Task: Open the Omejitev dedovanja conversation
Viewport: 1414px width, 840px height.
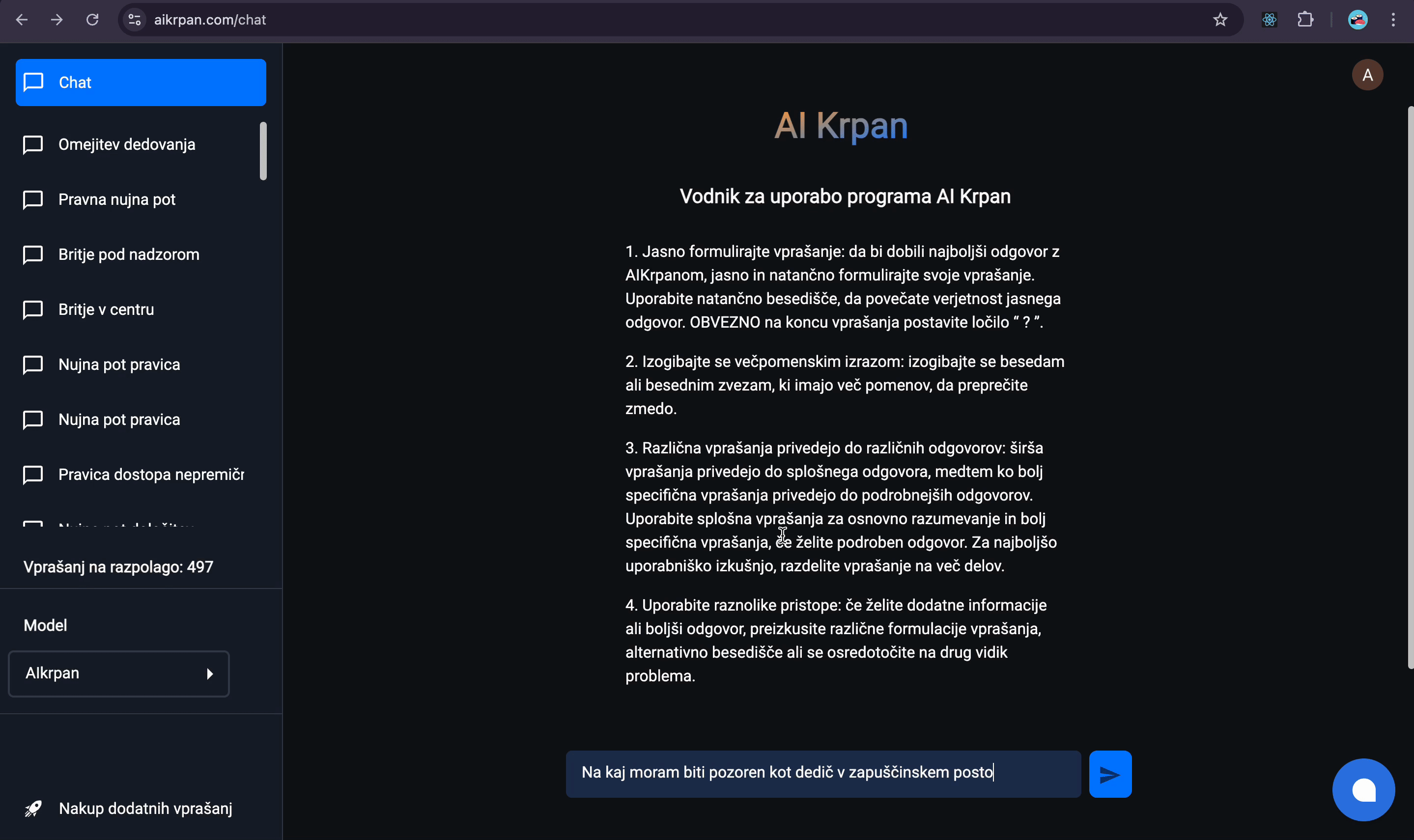Action: coord(126,144)
